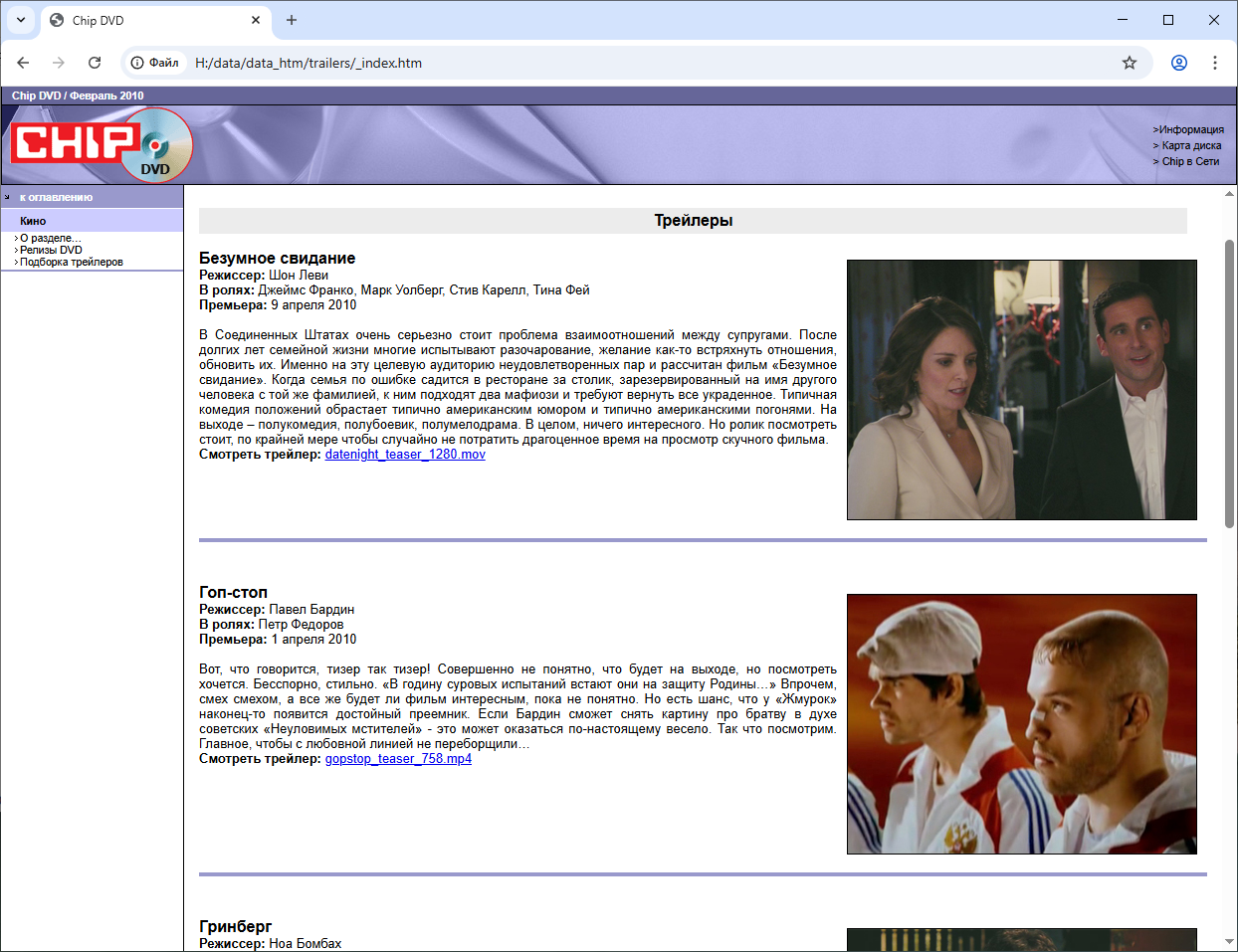Close the browser window
The width and height of the screenshot is (1238, 952).
pyautogui.click(x=1214, y=20)
